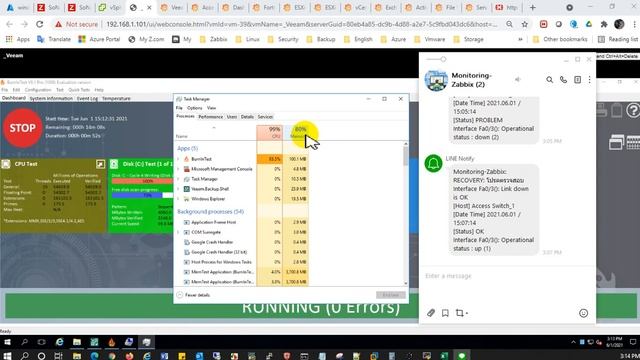
Task: Open the Zabbix bookmarks folder
Action: pyautogui.click(x=213, y=39)
